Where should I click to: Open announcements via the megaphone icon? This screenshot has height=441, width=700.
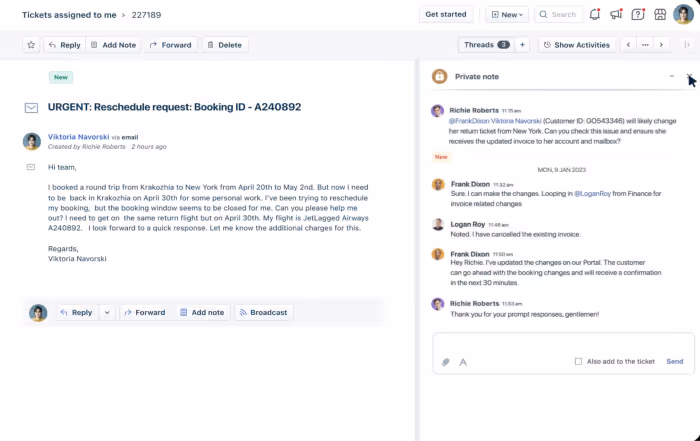pyautogui.click(x=616, y=14)
